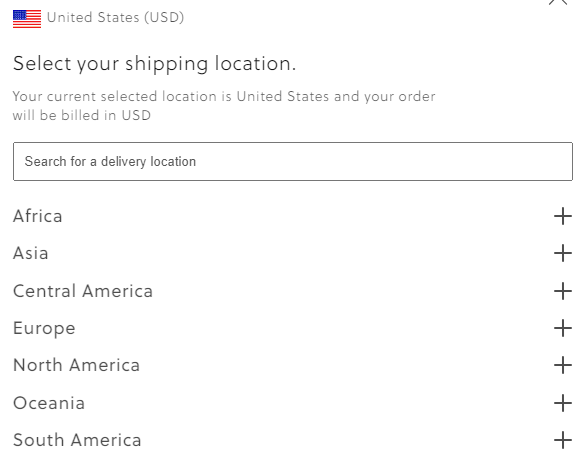Choose the Oceania region label
This screenshot has width=586, height=459.
click(x=49, y=403)
